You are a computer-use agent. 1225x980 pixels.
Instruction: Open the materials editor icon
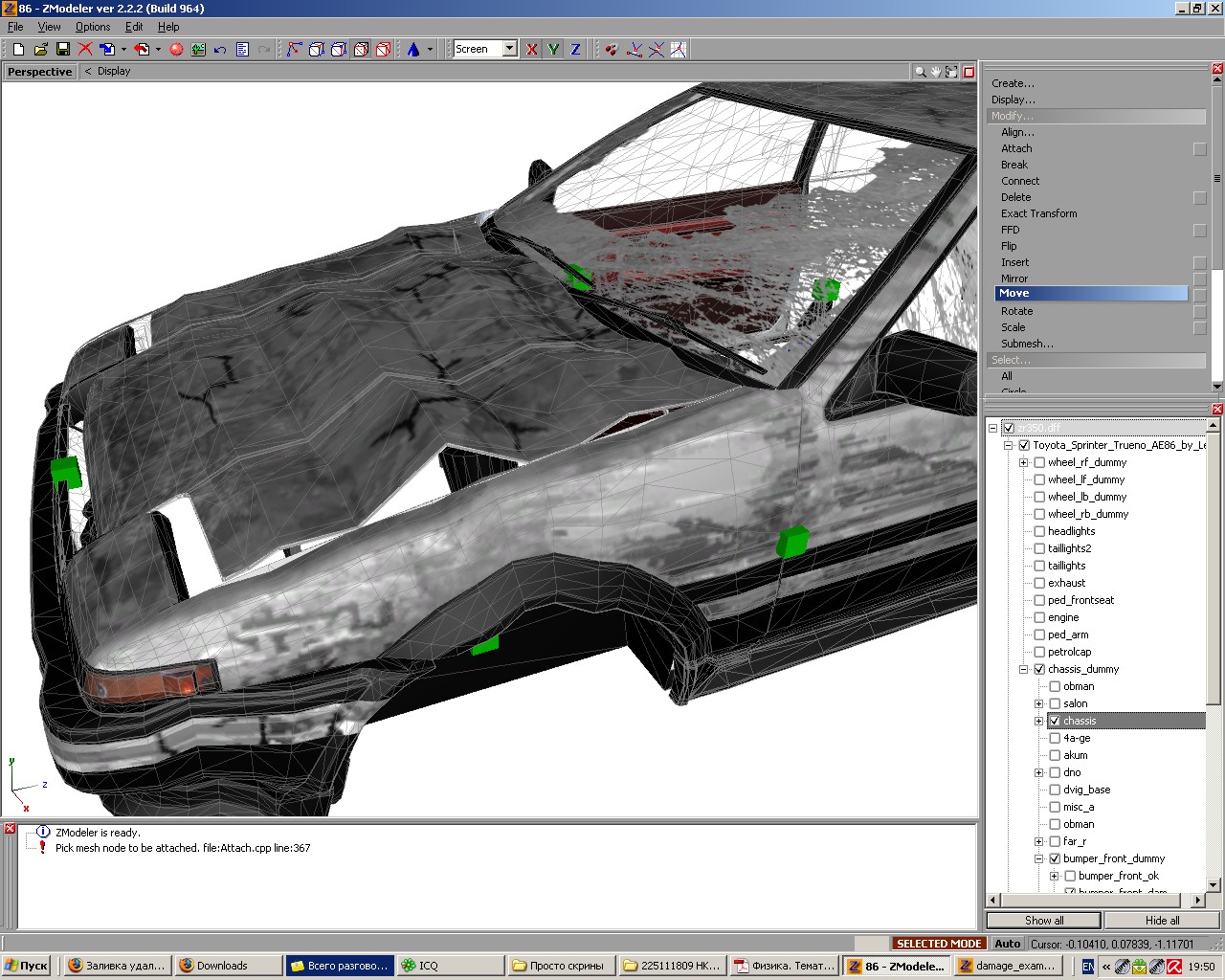198,49
